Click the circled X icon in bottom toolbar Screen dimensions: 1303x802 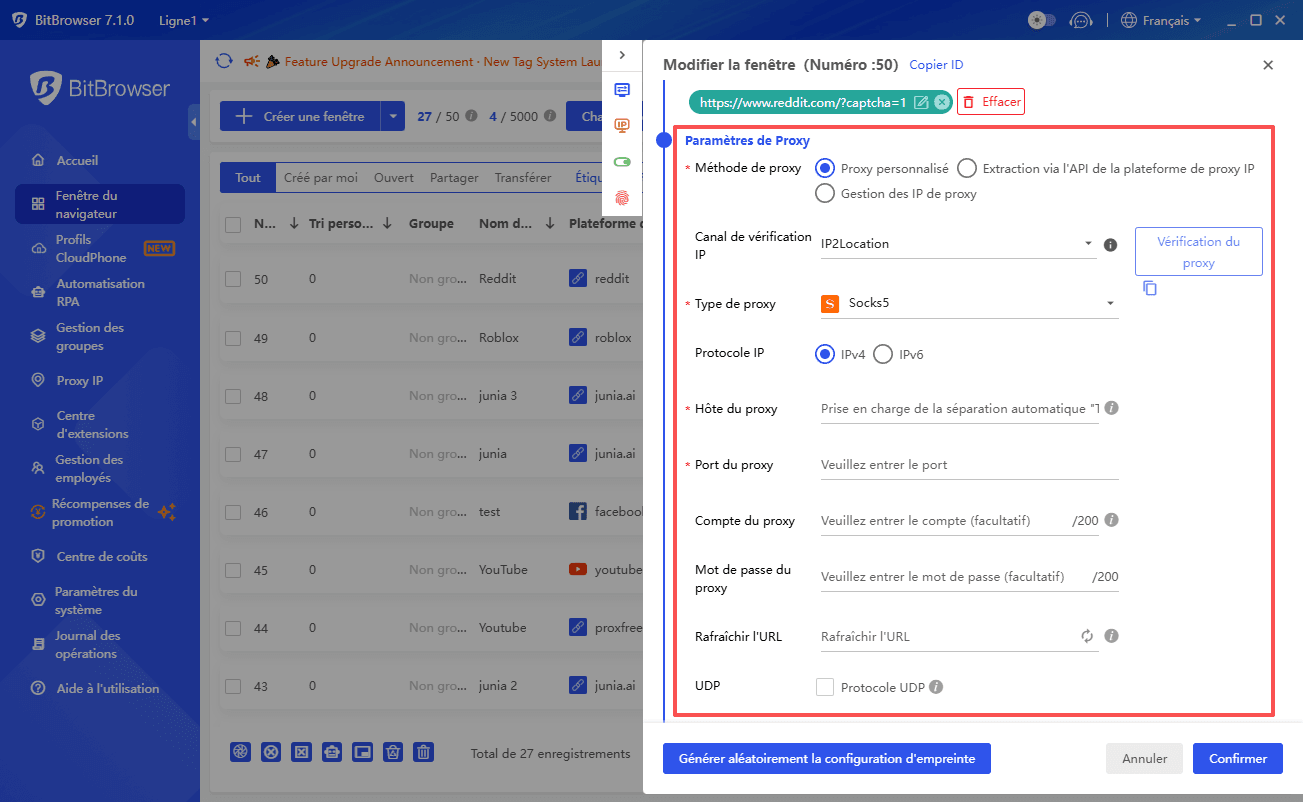[270, 752]
